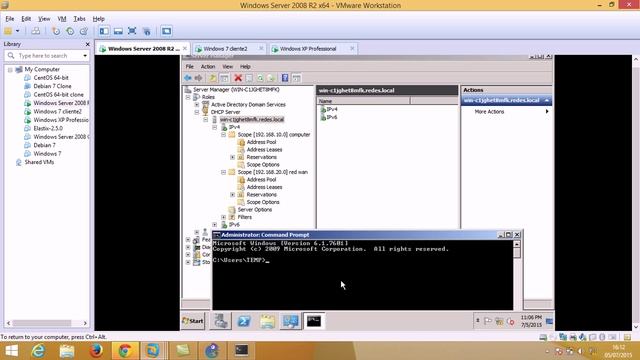The image size is (640, 360).
Task: Click the VMware snapshot take icon
Action: [56, 31]
